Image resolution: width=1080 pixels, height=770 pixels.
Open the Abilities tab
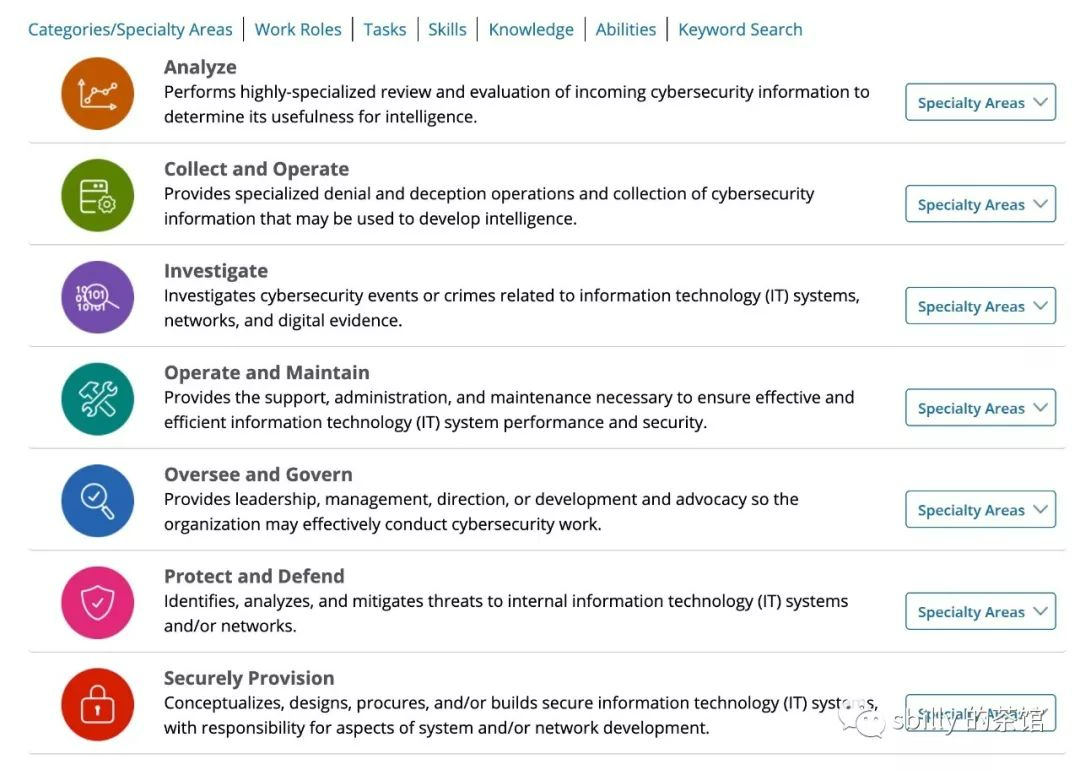[626, 29]
